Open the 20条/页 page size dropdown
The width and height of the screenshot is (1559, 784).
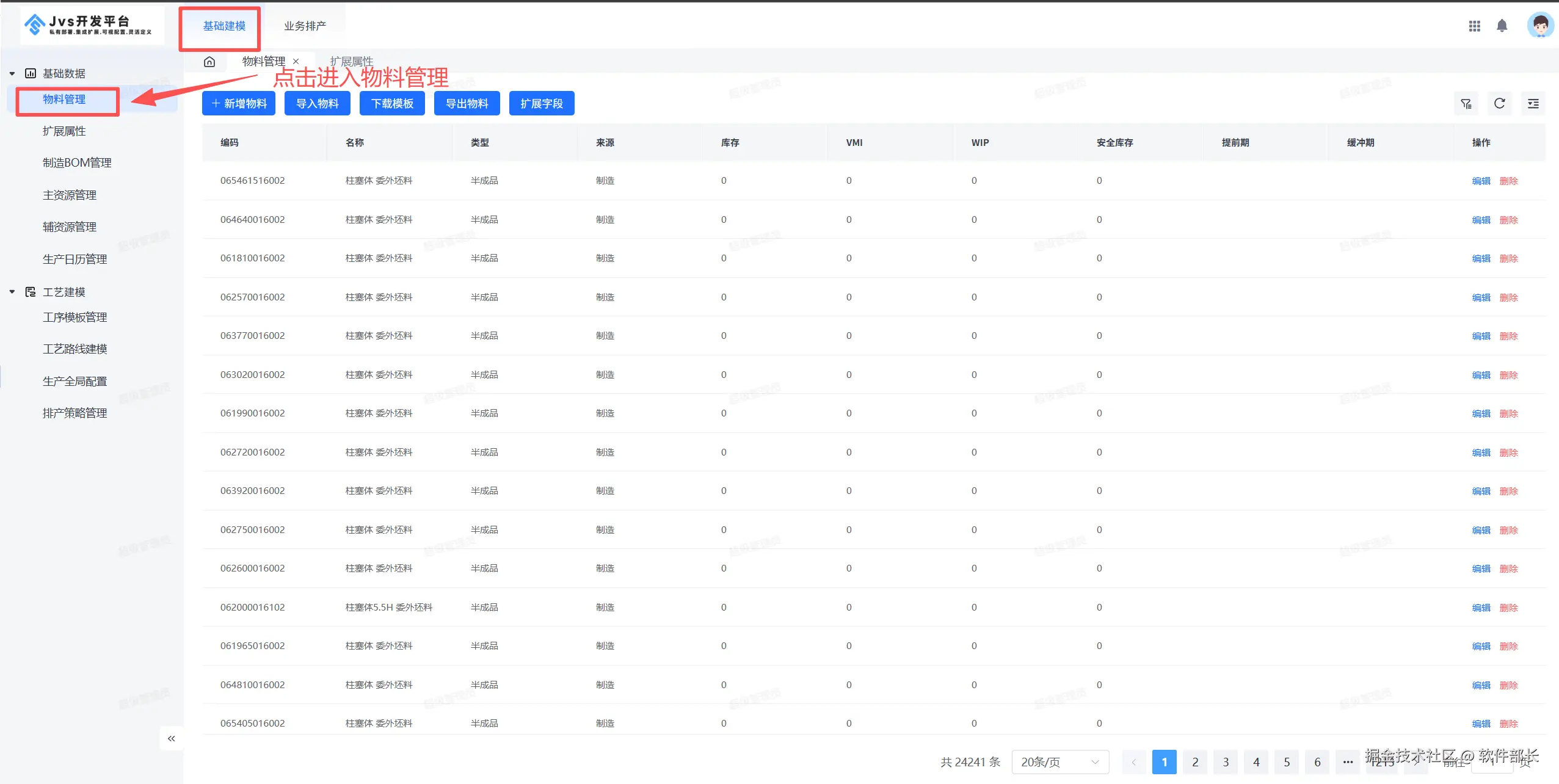pos(1059,762)
